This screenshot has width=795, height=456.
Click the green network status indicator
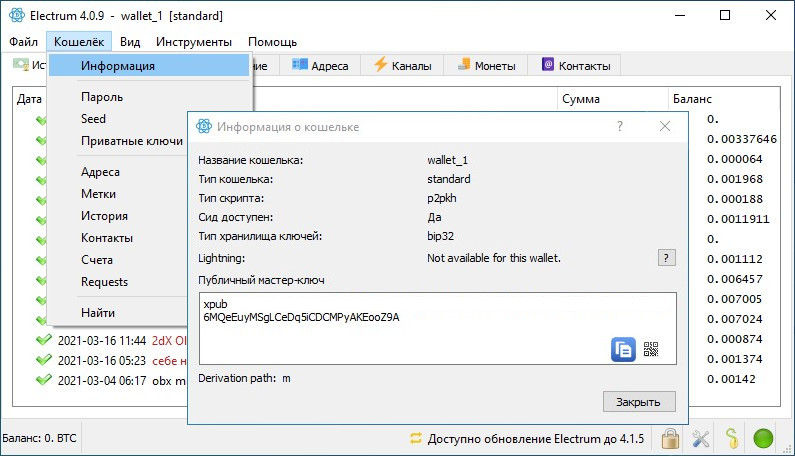point(763,438)
